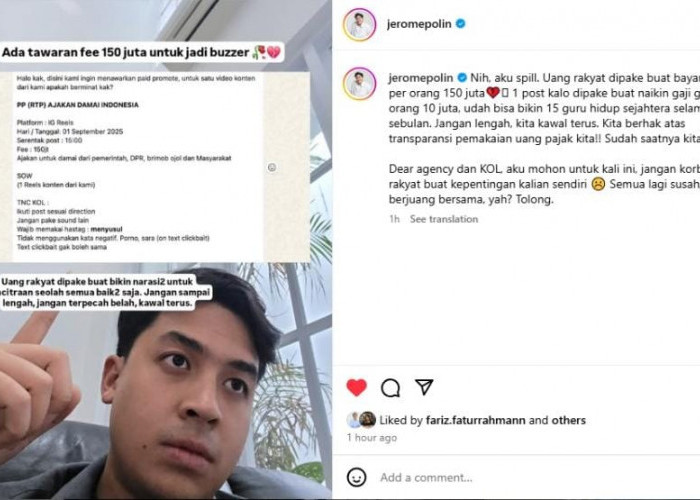Image resolution: width=700 pixels, height=500 pixels.
Task: Click the 'Uang rakyat dipake' text overlay
Action: pyautogui.click(x=105, y=292)
